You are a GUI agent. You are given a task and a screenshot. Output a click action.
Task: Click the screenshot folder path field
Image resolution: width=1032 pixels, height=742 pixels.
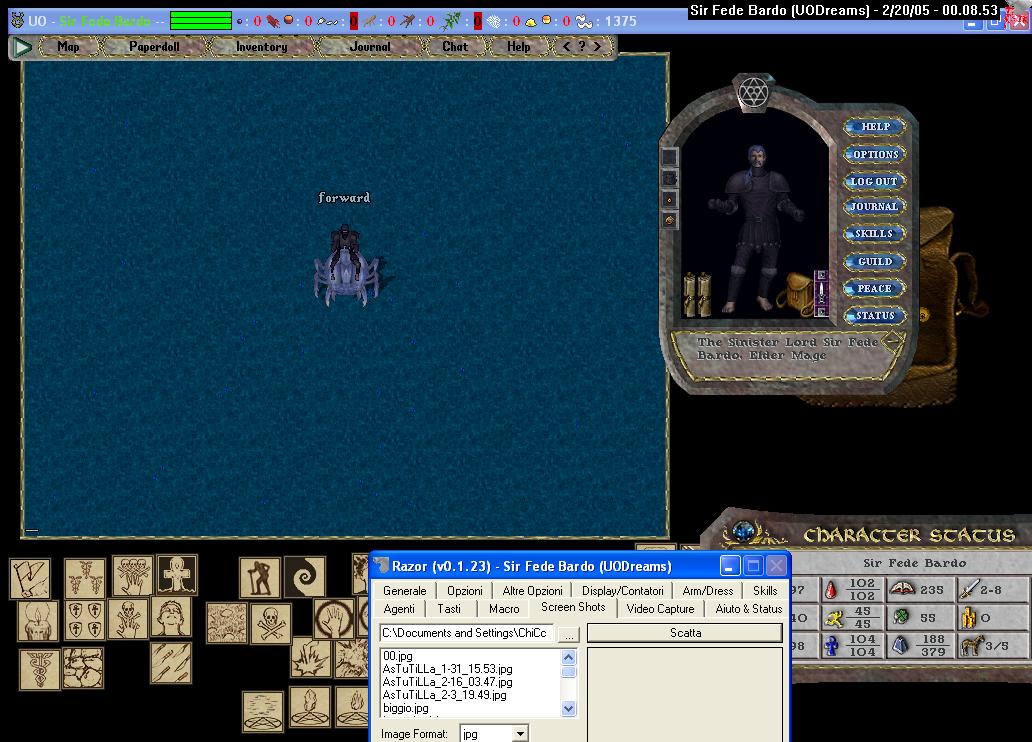tap(467, 633)
